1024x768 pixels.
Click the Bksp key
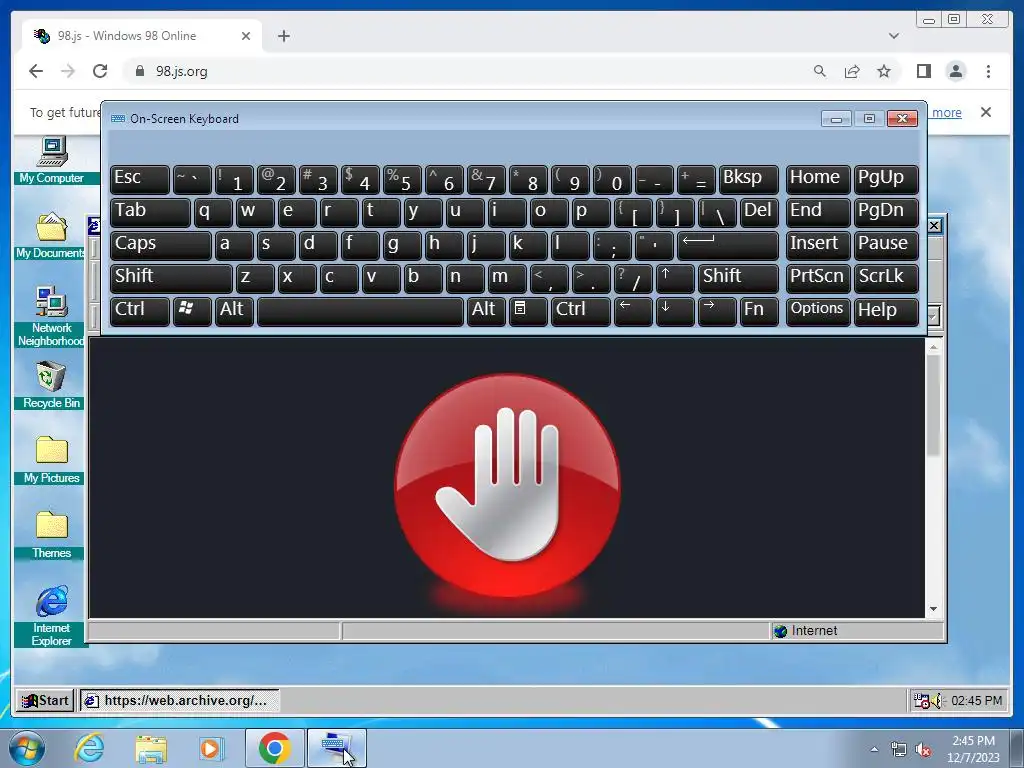click(748, 180)
